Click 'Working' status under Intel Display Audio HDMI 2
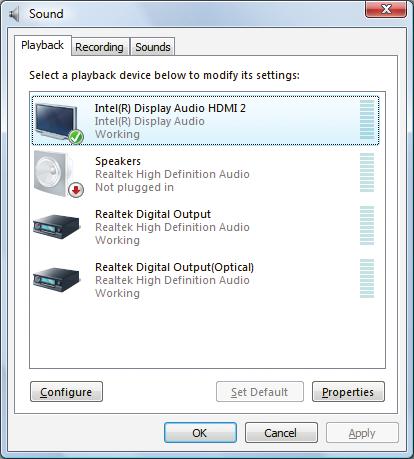The height and width of the screenshot is (459, 414). pyautogui.click(x=117, y=134)
